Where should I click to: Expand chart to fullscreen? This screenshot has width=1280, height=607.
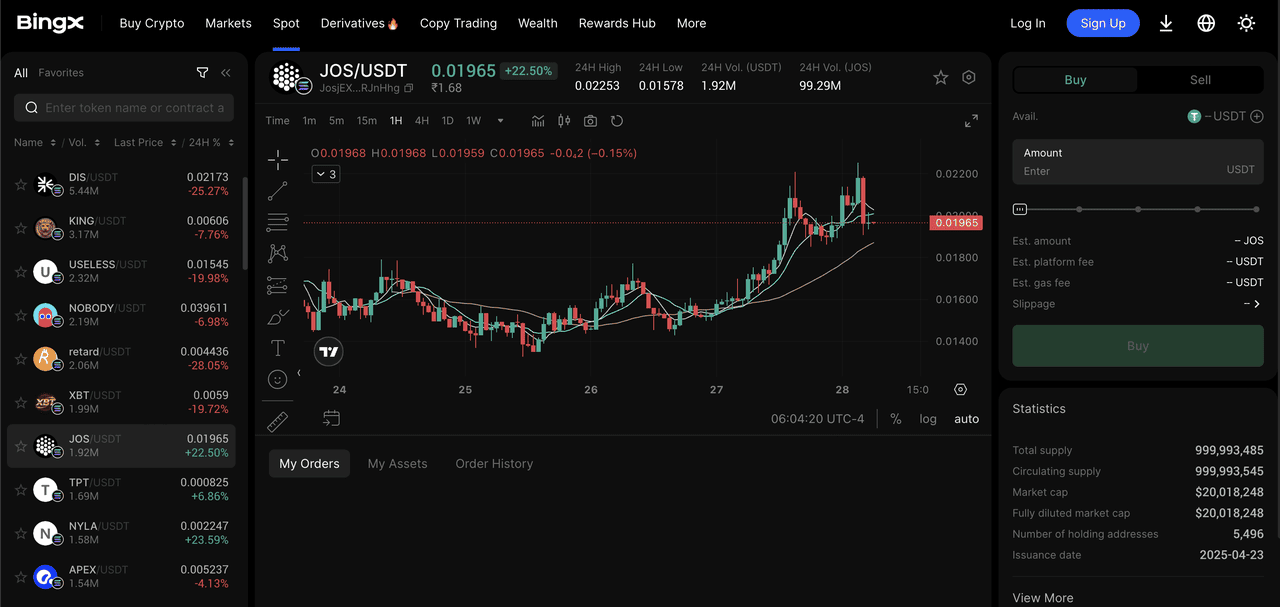971,121
